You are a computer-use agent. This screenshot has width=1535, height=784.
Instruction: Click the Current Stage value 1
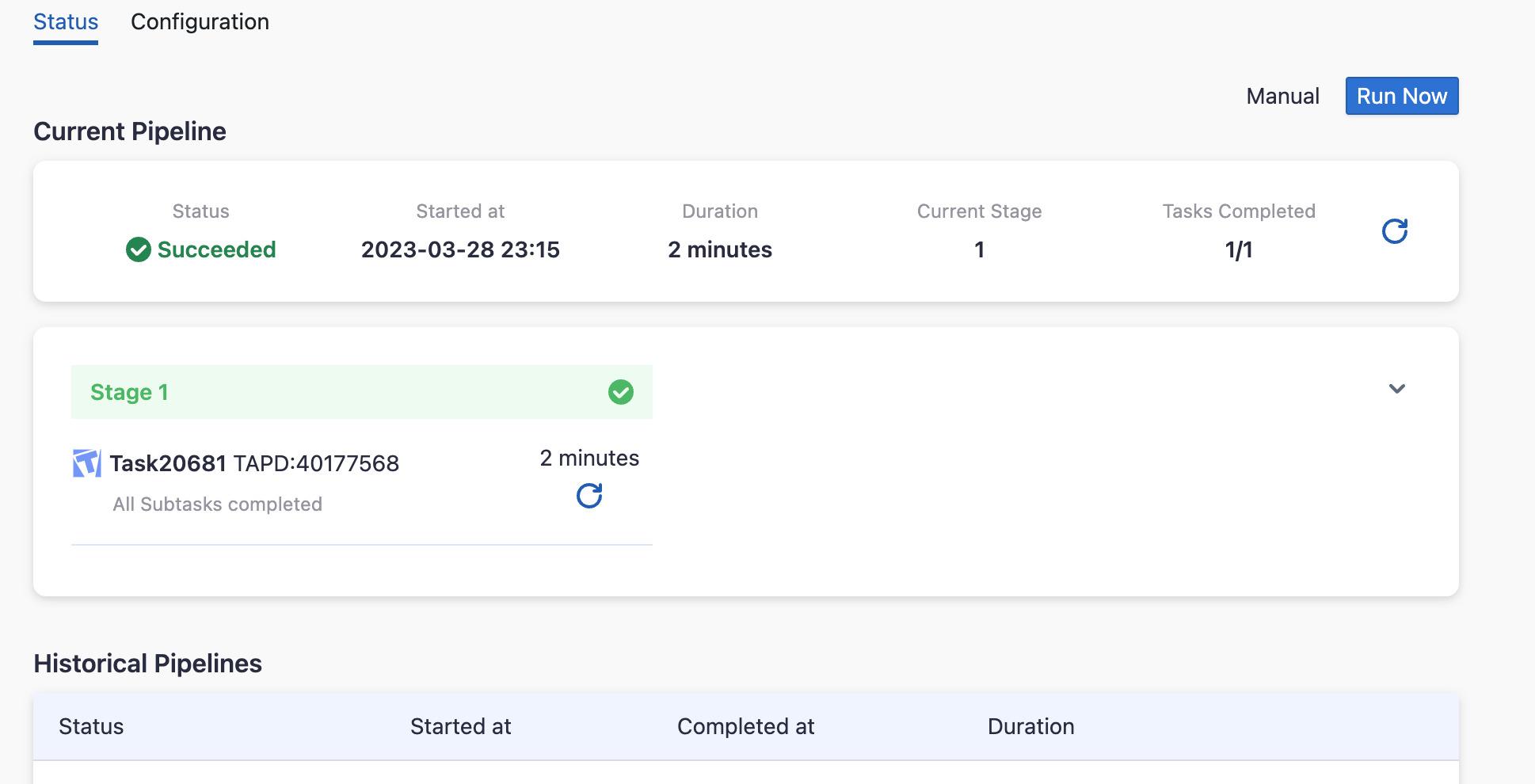(980, 249)
